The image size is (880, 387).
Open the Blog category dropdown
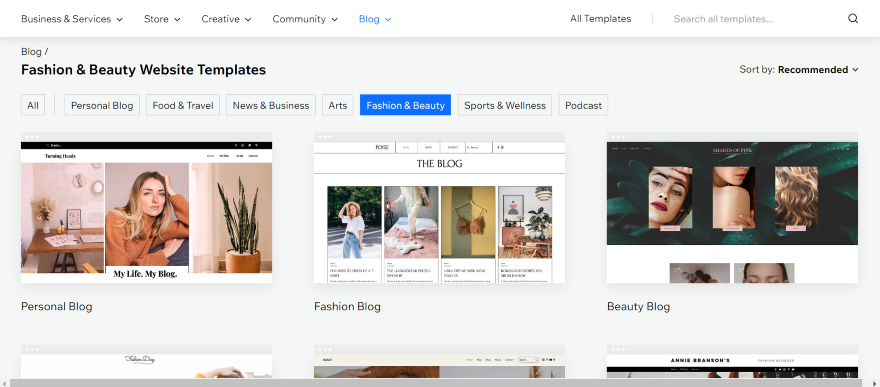[375, 19]
